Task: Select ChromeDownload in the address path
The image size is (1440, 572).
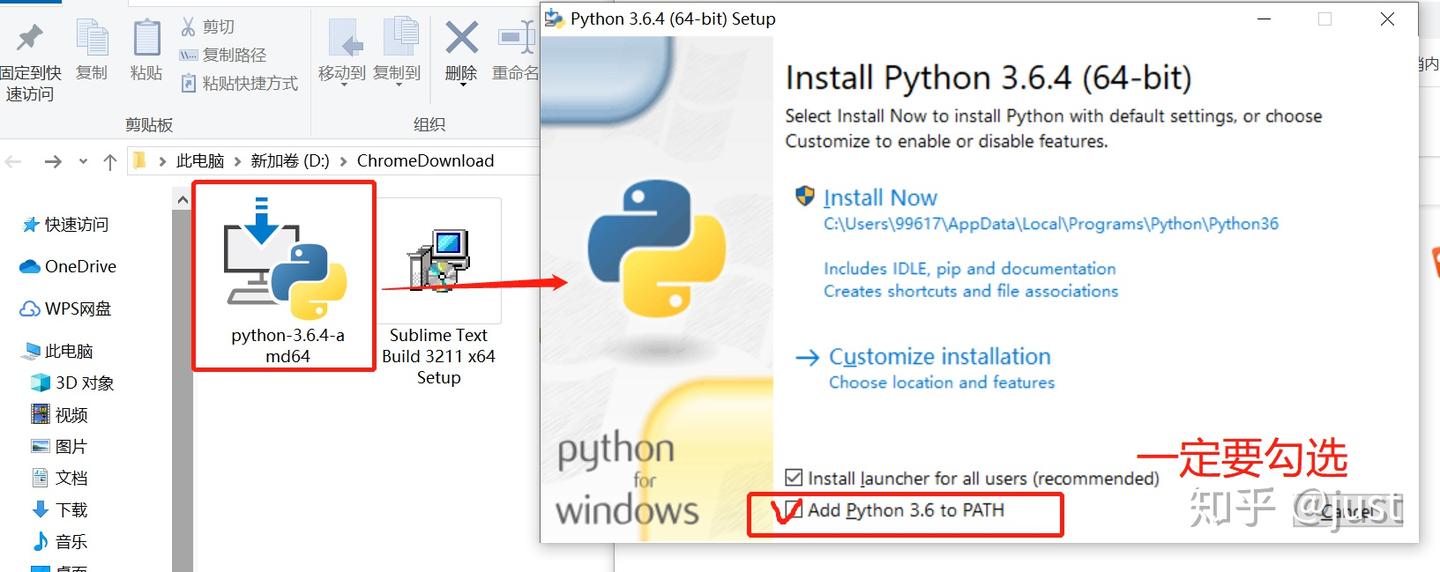Action: (425, 161)
